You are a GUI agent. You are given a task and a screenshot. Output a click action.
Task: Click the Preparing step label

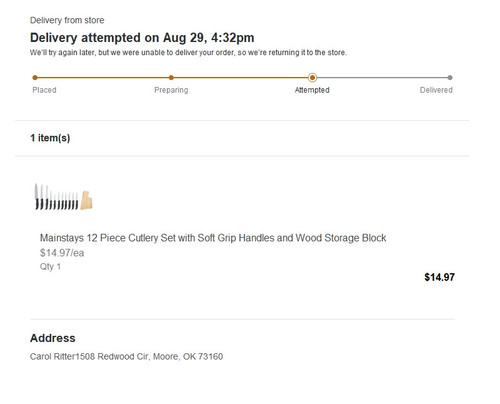(x=171, y=90)
